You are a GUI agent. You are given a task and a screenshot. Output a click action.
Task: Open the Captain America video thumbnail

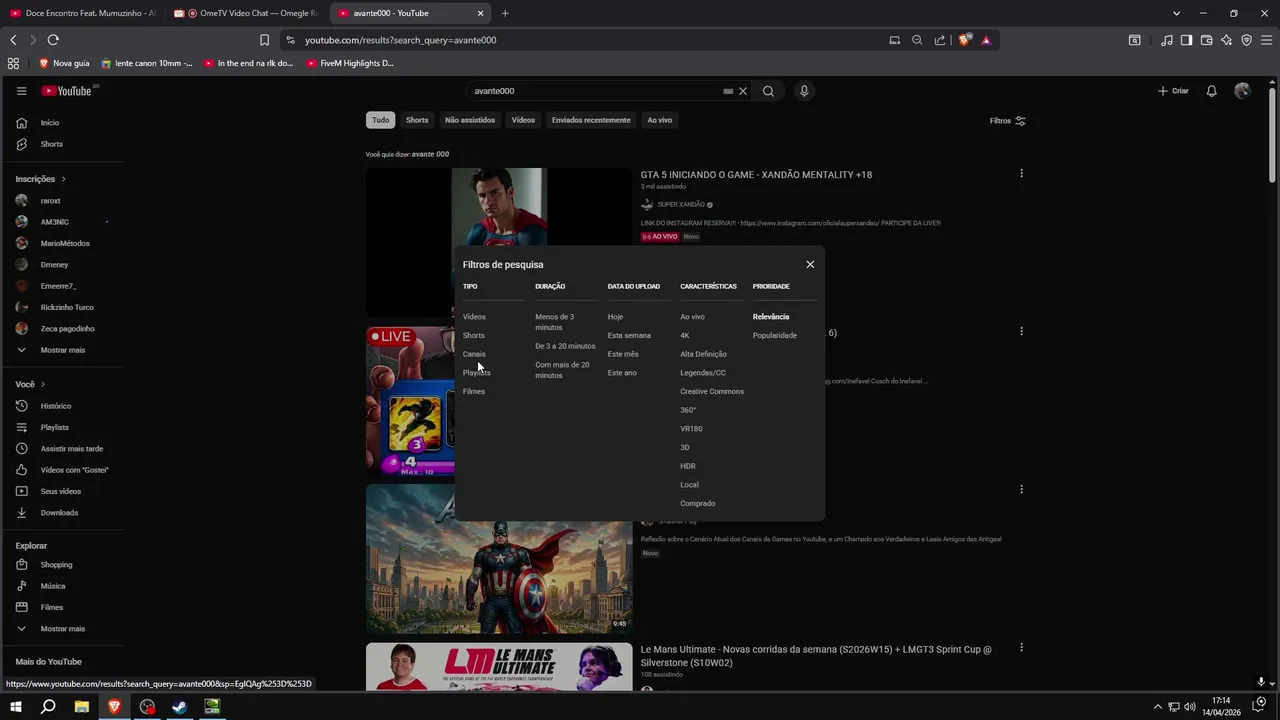[x=499, y=559]
